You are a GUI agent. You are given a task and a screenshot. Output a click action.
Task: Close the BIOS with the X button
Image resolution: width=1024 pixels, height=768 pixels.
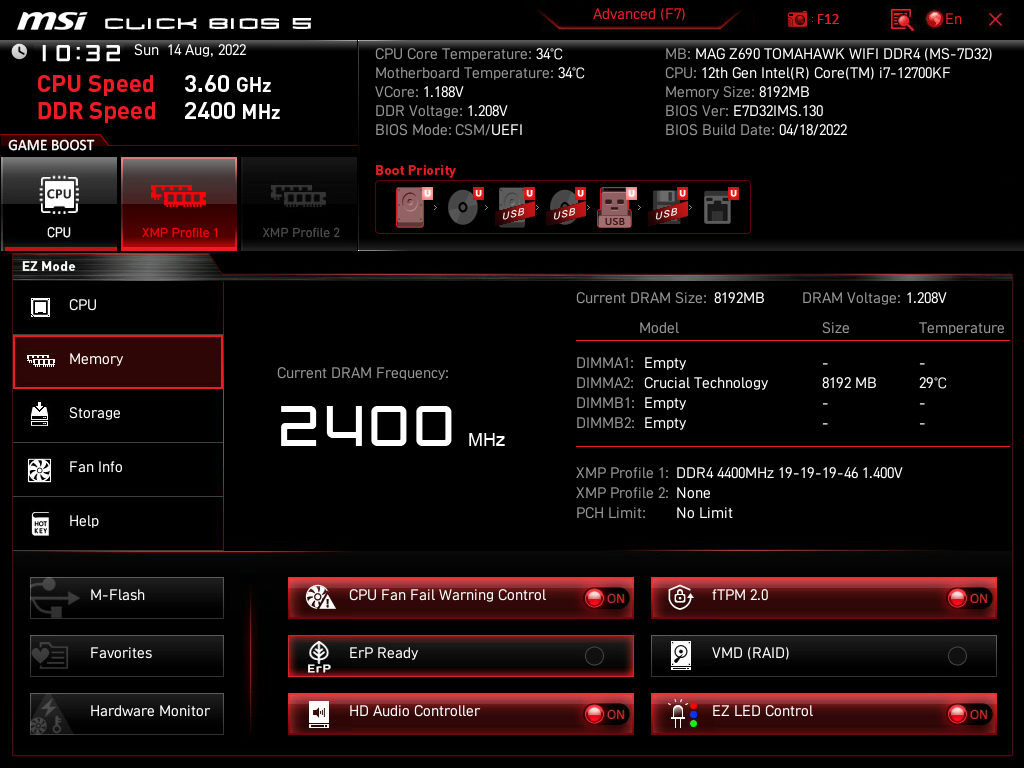click(x=995, y=20)
